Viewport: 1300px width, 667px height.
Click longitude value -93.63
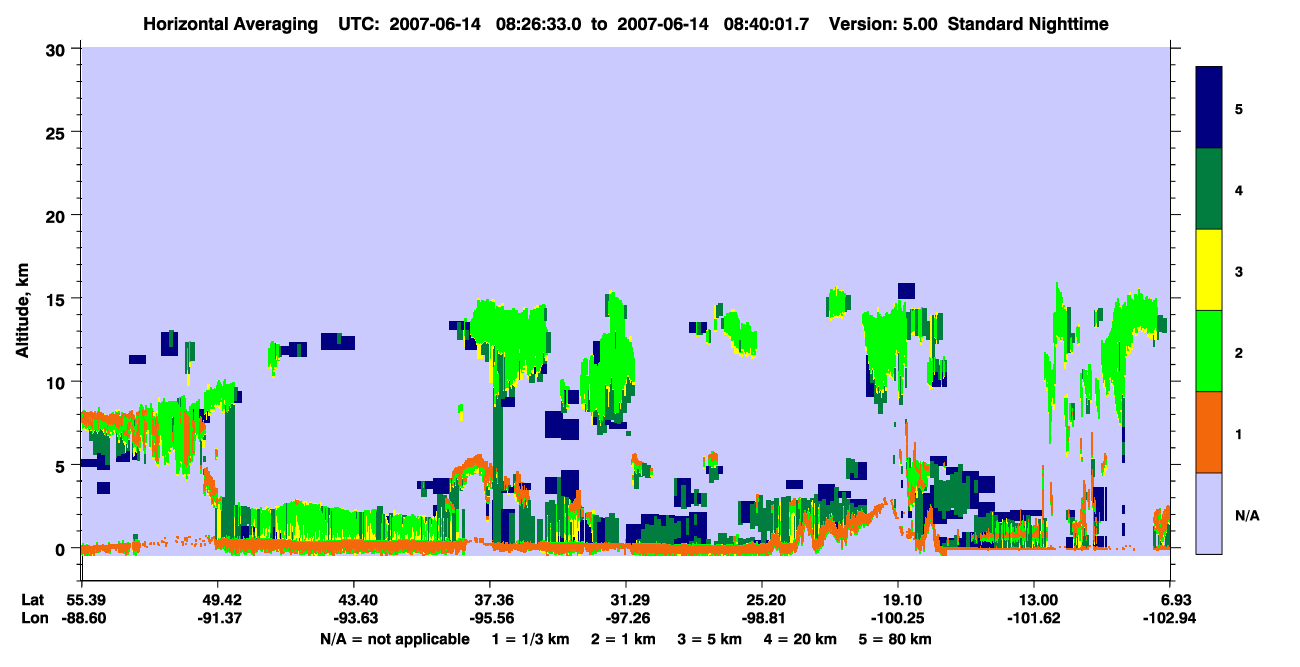click(x=354, y=618)
